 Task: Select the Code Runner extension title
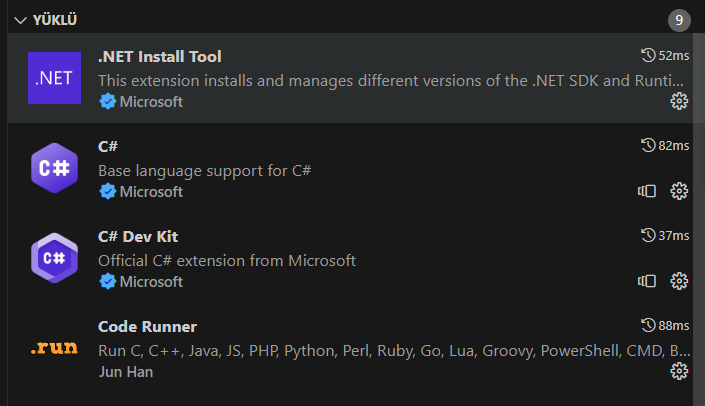(x=147, y=327)
